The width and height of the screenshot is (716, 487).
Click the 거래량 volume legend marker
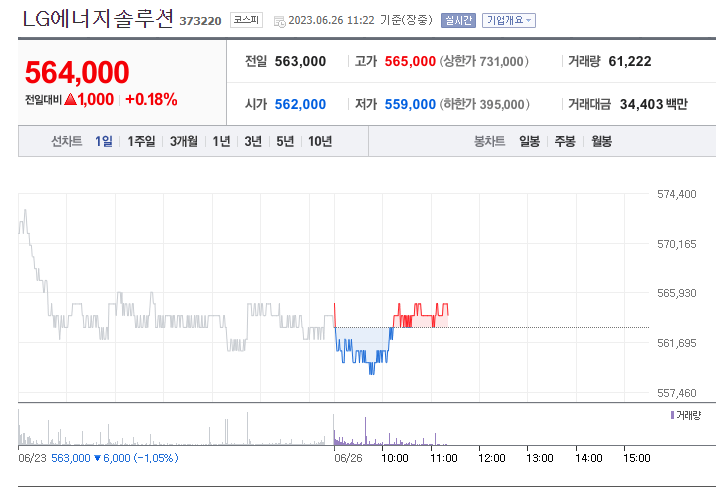coord(672,415)
